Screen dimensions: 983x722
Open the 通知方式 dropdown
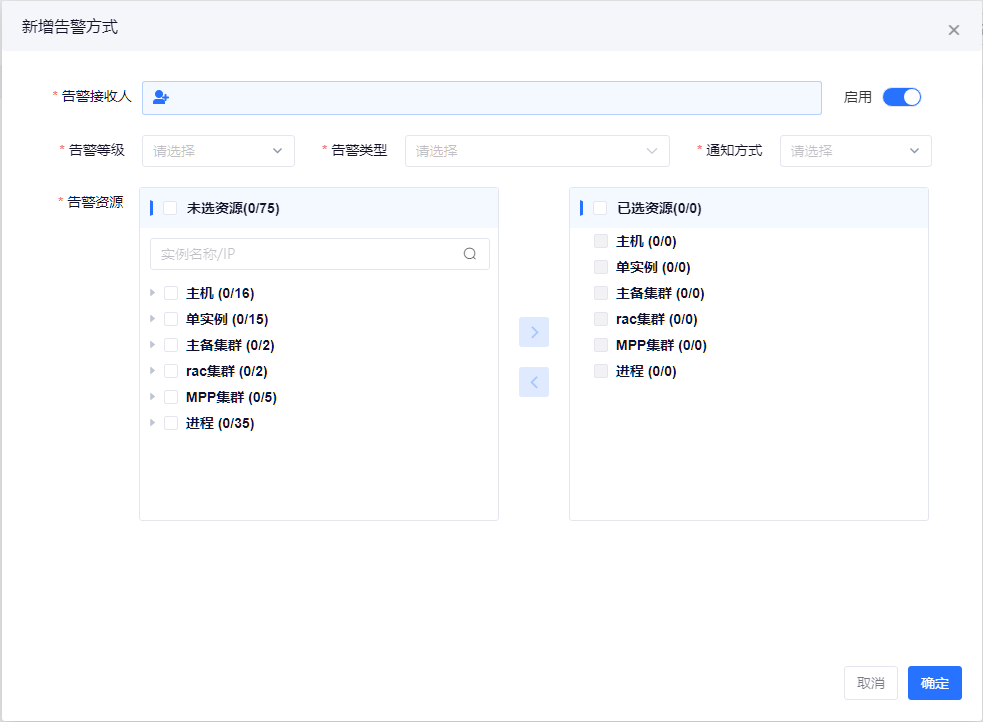(855, 151)
